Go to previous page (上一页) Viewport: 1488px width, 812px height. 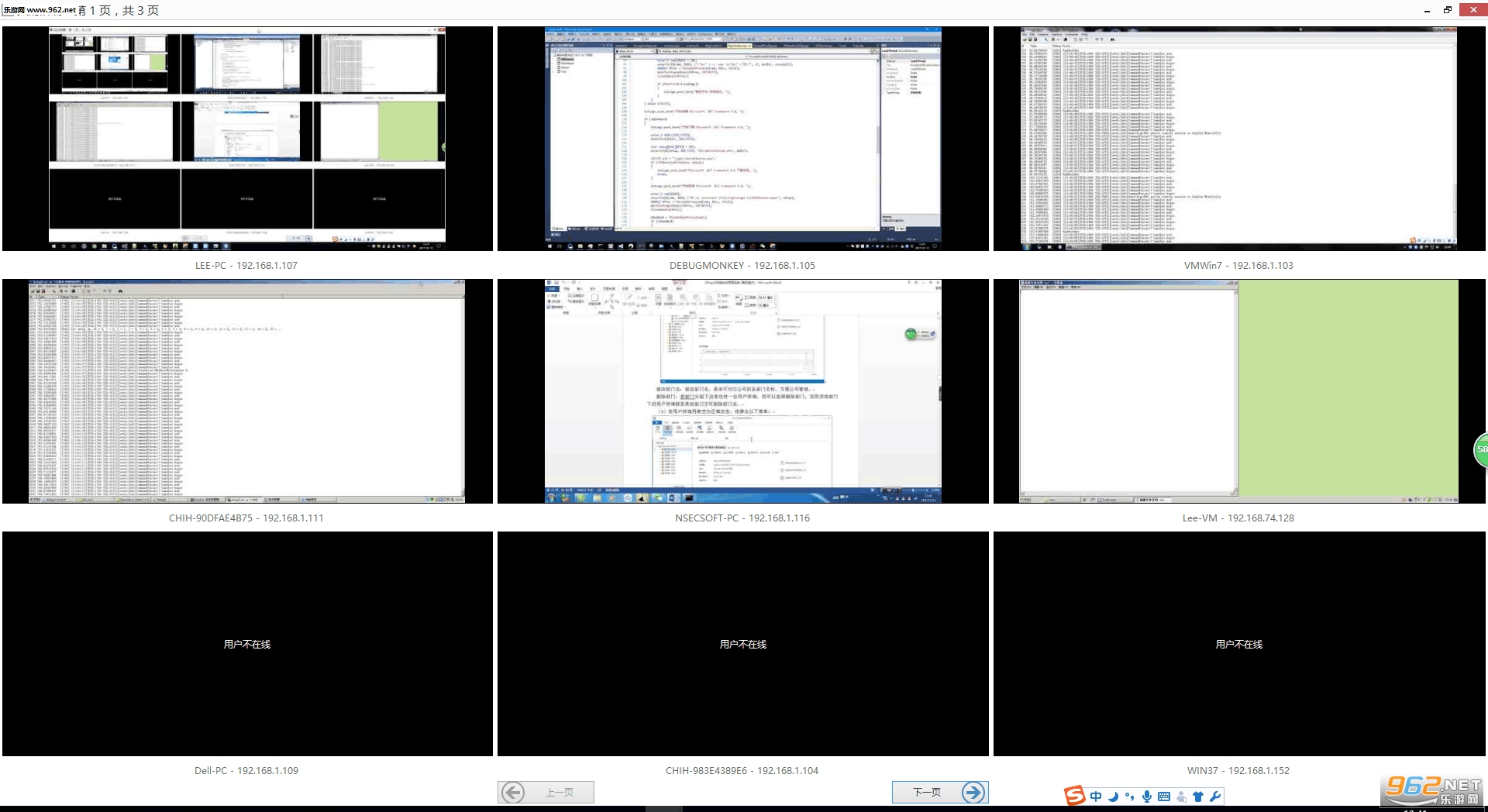(x=546, y=792)
